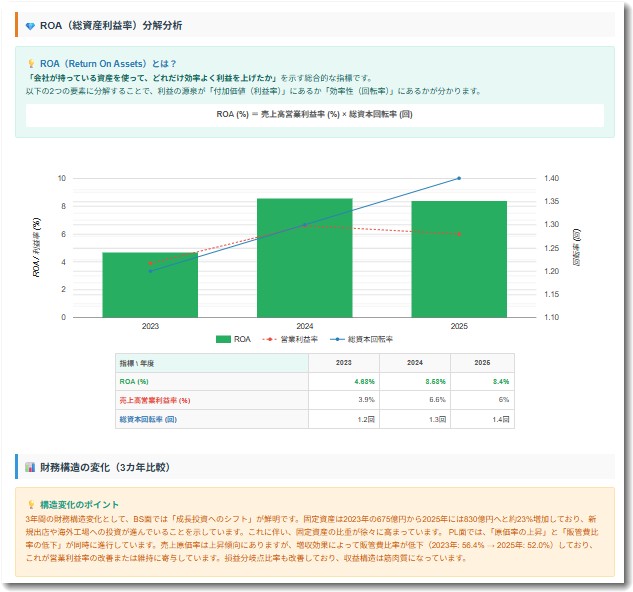Toggle 営業利益率 series in chart legend
This screenshot has height=592, width=633.
[285, 339]
